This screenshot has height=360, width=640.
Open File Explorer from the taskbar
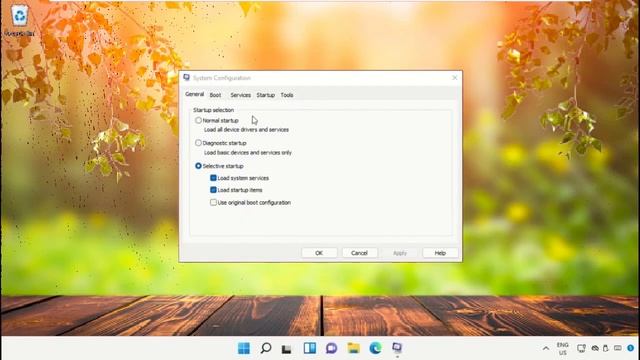click(353, 348)
